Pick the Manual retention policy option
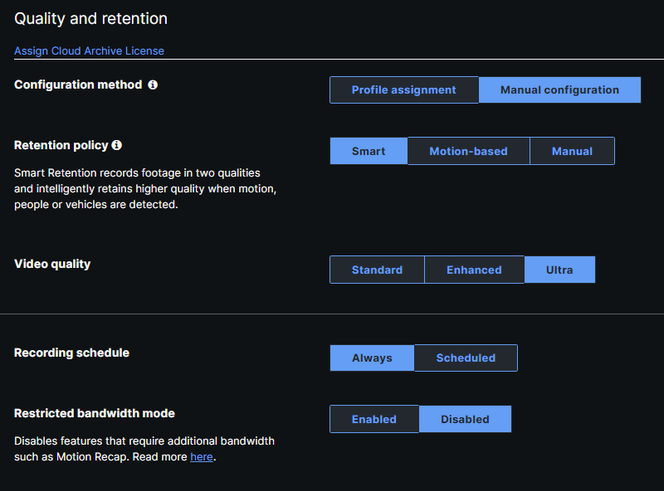The image size is (664, 491). pyautogui.click(x=572, y=151)
